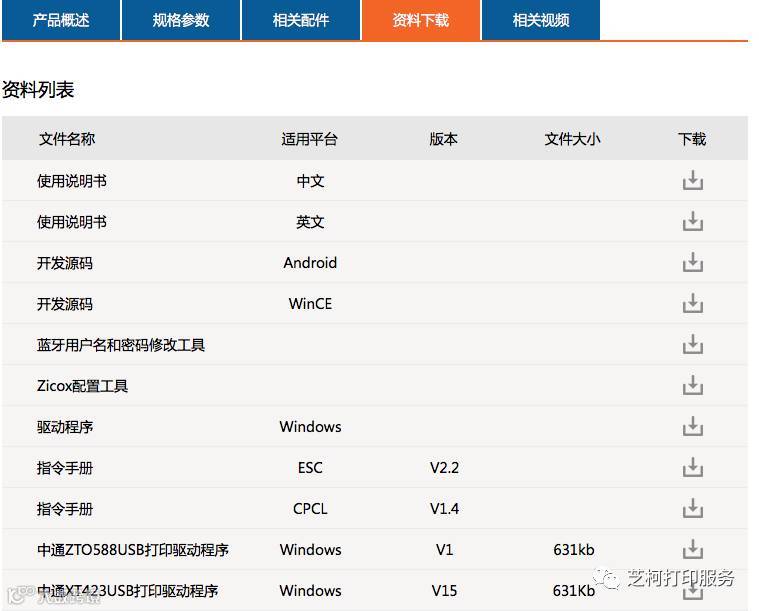Click the V15 version cell
759x611 pixels.
pos(444,591)
